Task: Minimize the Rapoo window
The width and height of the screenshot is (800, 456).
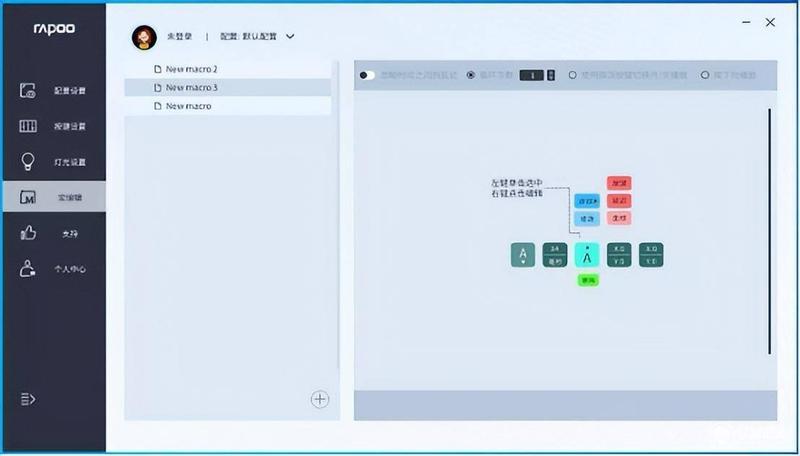Action: click(x=746, y=22)
